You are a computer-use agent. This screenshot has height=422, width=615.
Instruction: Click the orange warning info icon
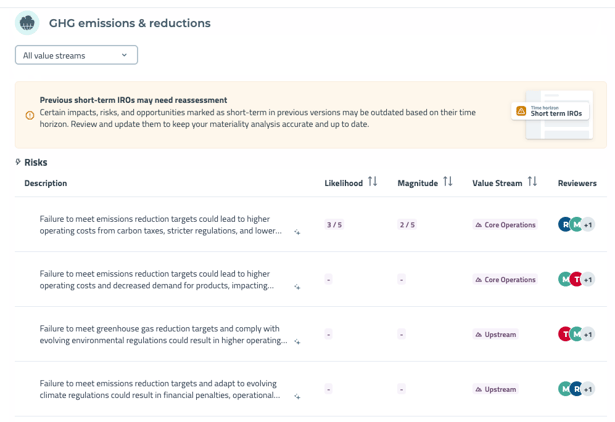(30, 115)
